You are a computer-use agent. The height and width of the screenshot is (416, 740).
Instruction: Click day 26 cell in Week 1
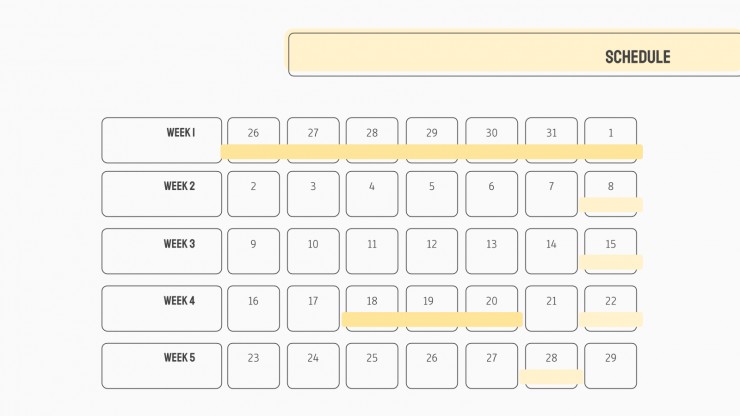click(x=253, y=140)
